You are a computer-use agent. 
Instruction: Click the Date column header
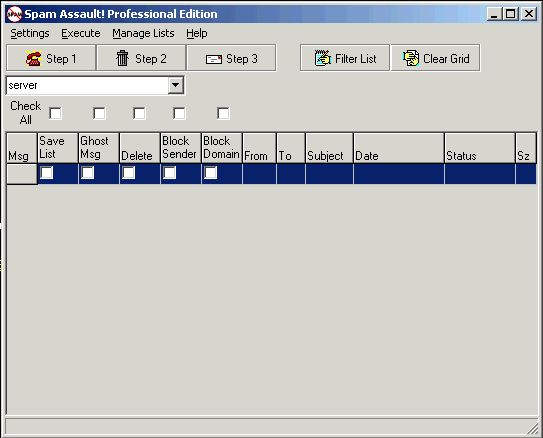(399, 148)
